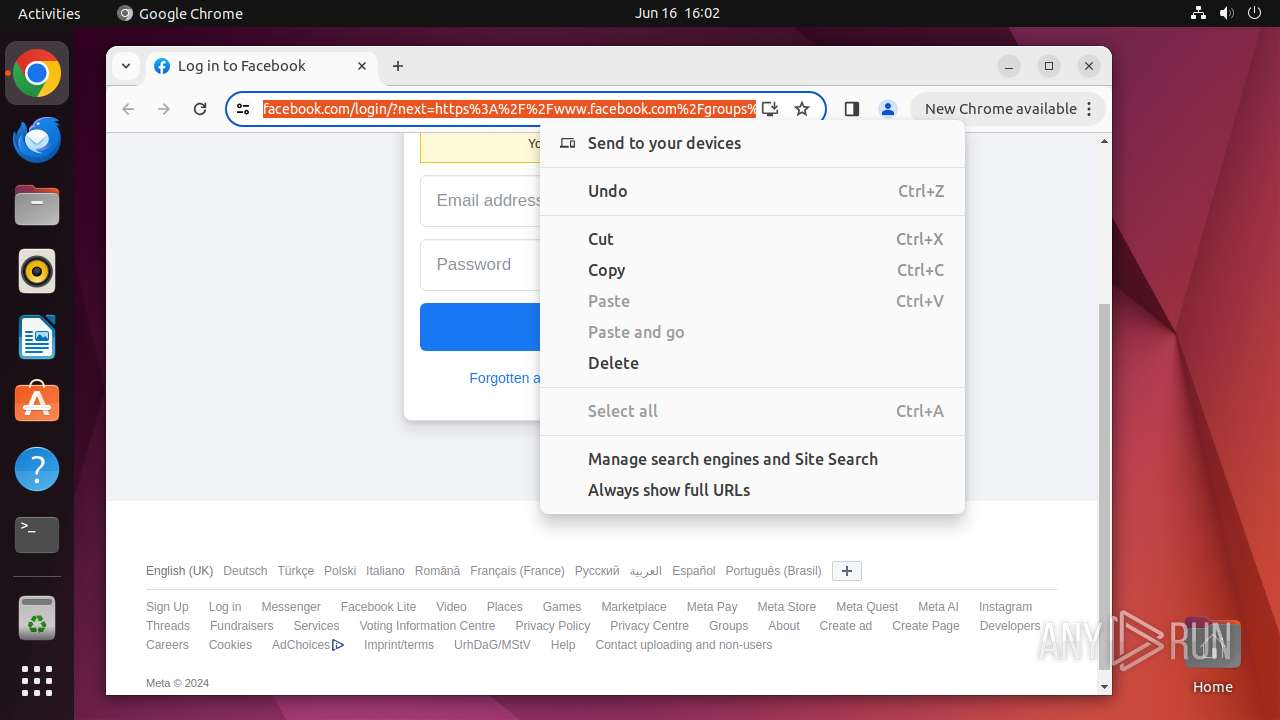
Task: Reload the Facebook page
Action: pyautogui.click(x=200, y=109)
